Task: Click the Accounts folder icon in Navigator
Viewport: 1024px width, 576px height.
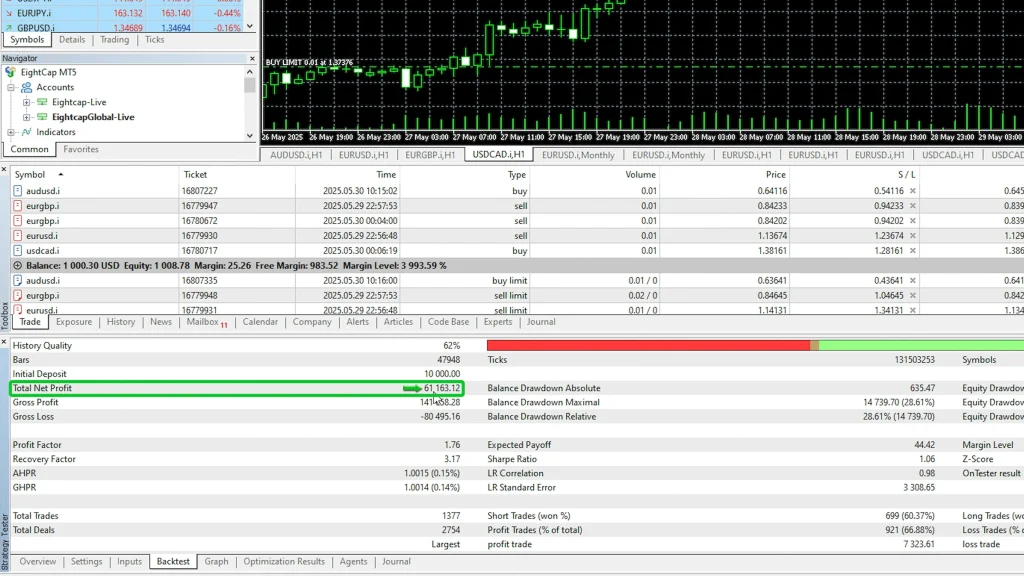Action: pos(27,88)
